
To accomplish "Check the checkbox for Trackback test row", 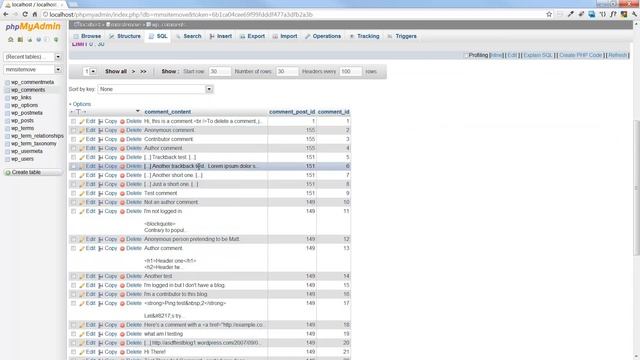I will pos(73,158).
